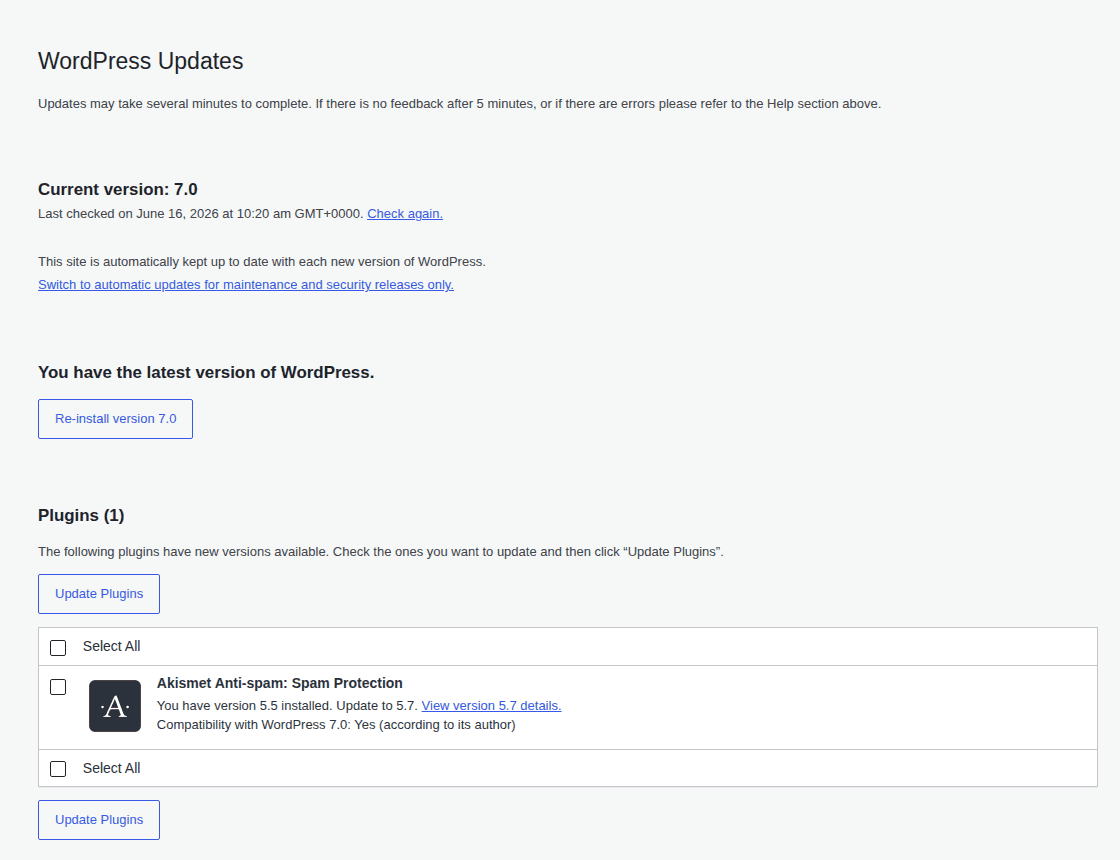This screenshot has width=1120, height=860.
Task: Click the Akismet plugin logo icon
Action: 115,706
